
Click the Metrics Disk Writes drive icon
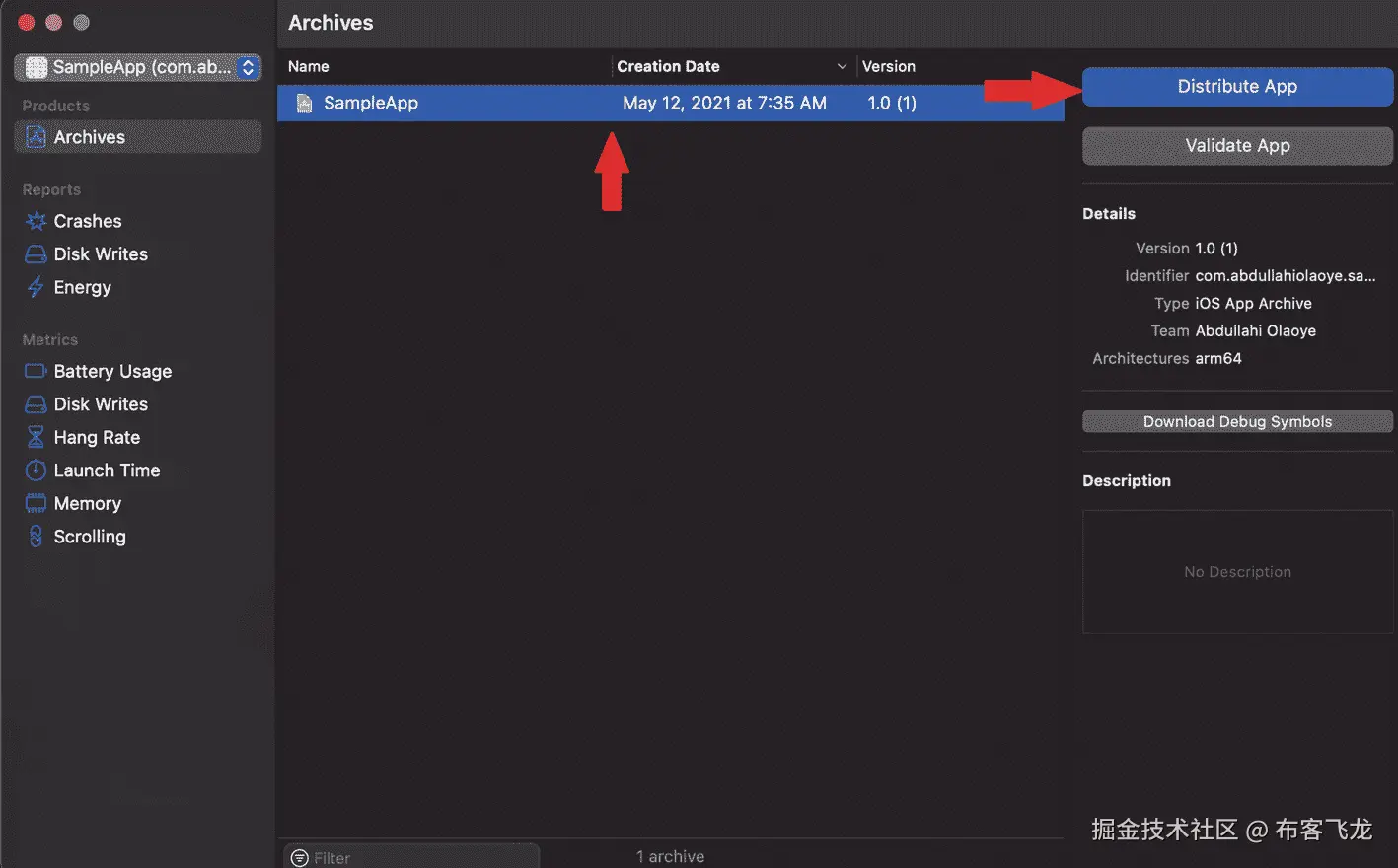36,404
